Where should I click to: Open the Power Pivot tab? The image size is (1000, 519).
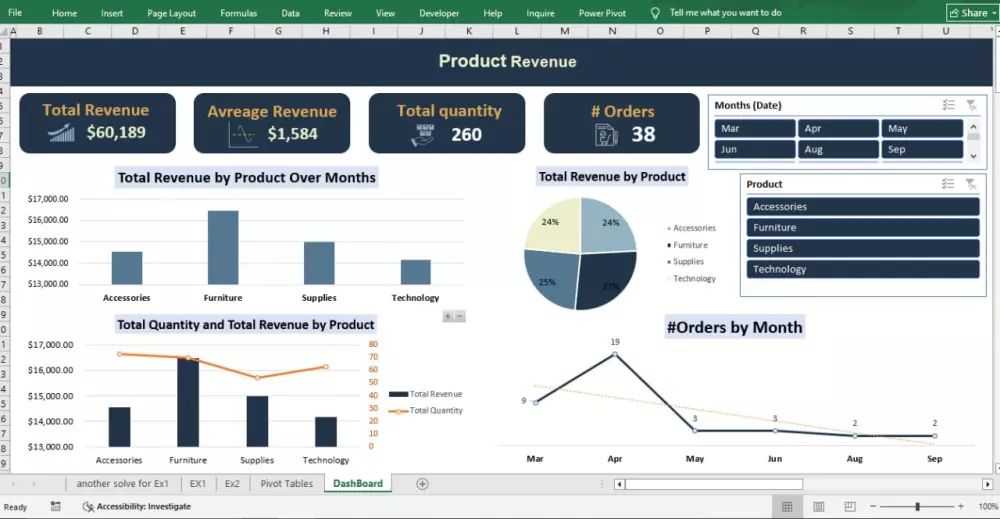602,13
